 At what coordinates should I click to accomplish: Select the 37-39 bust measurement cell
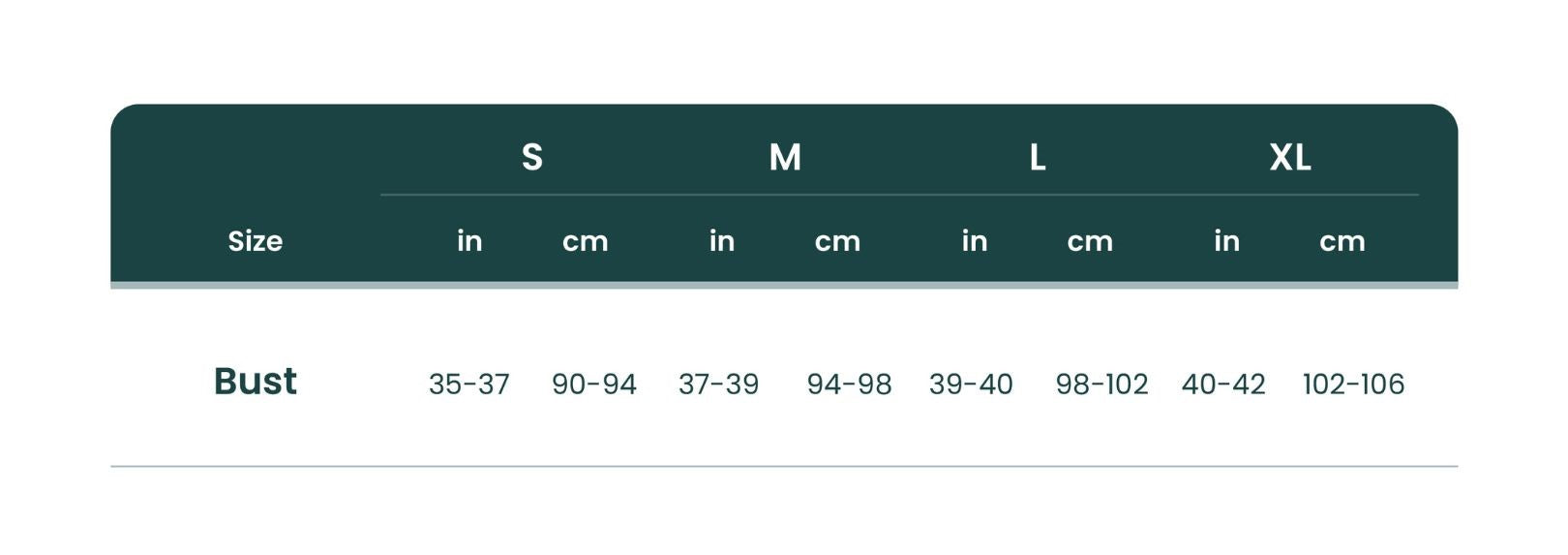719,385
